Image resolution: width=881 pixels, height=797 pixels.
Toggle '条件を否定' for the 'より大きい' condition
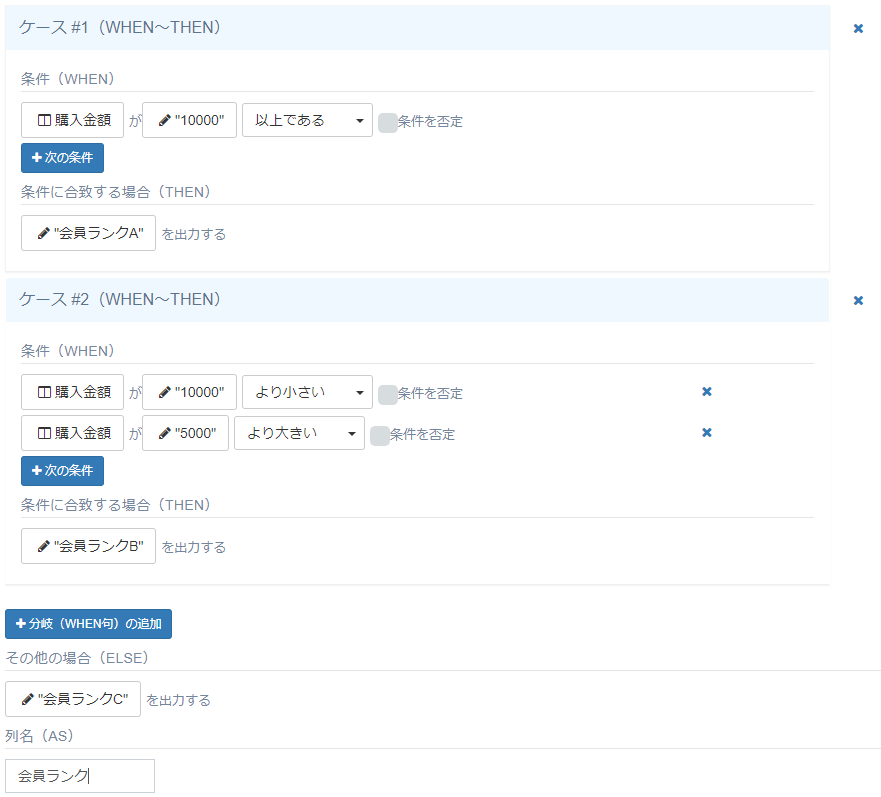tap(380, 435)
